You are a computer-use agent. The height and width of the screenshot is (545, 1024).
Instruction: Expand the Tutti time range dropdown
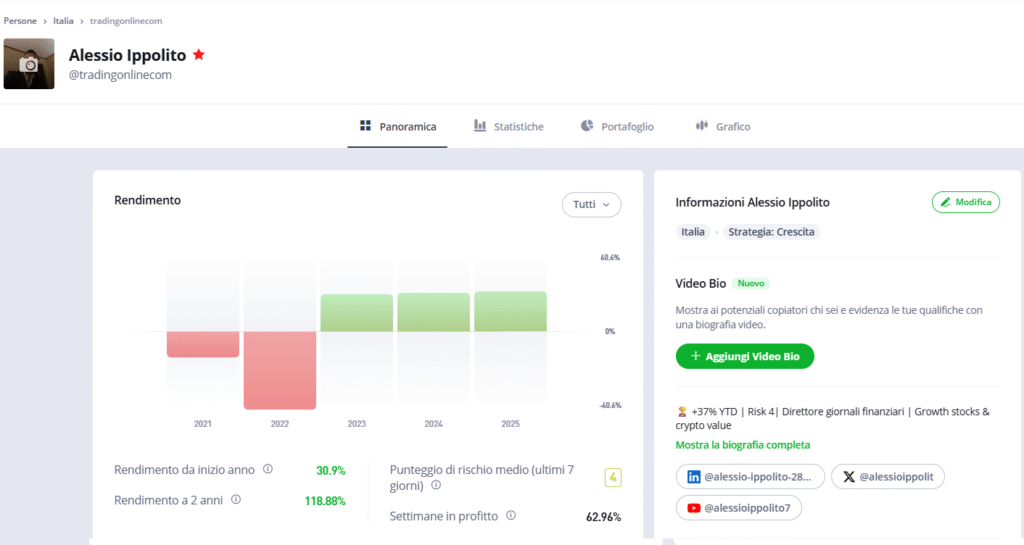point(591,204)
